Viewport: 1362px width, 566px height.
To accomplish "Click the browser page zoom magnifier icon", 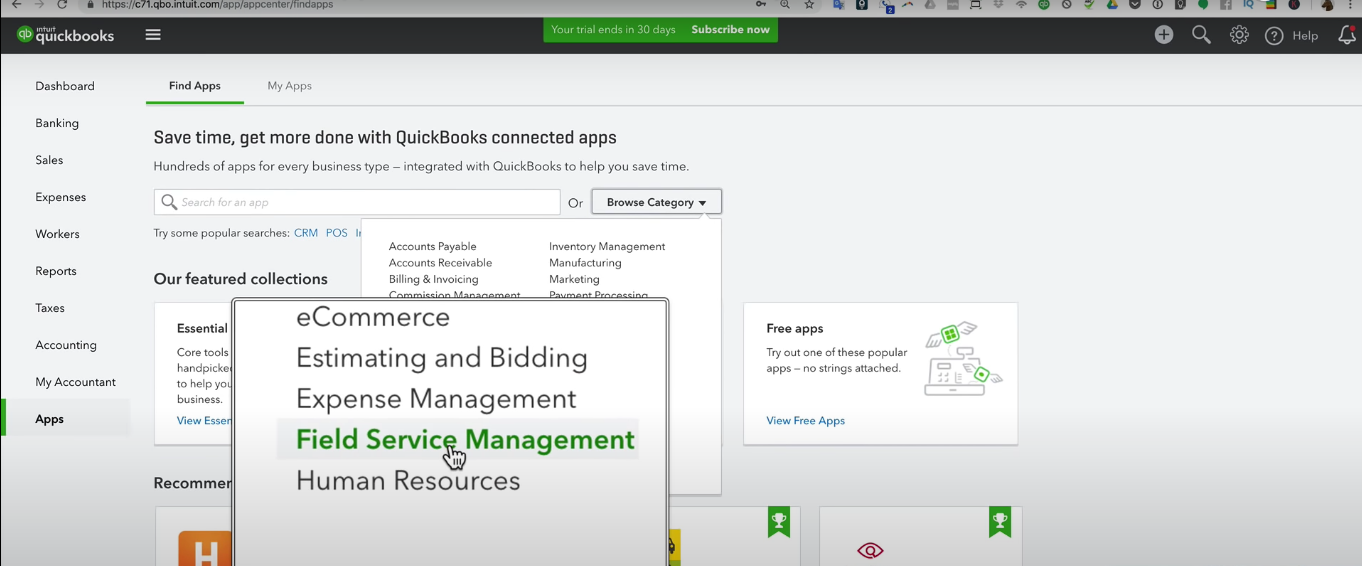I will pos(785,5).
